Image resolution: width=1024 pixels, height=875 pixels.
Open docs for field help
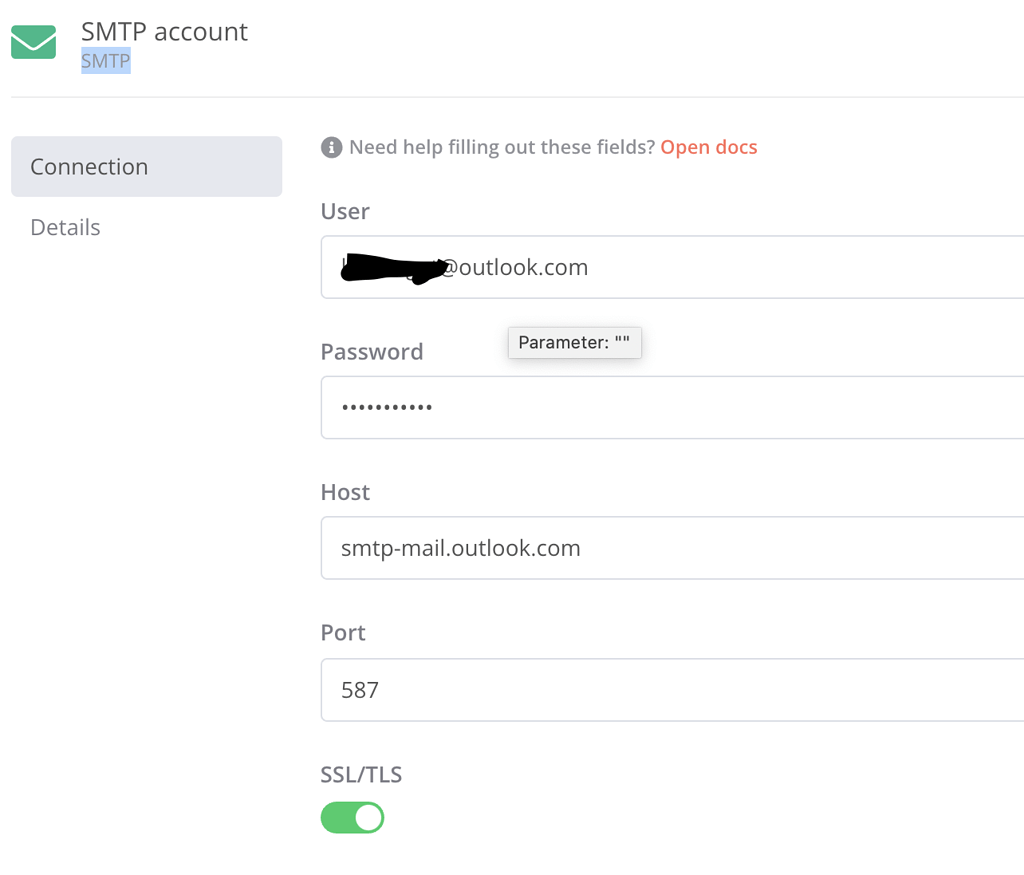[708, 146]
